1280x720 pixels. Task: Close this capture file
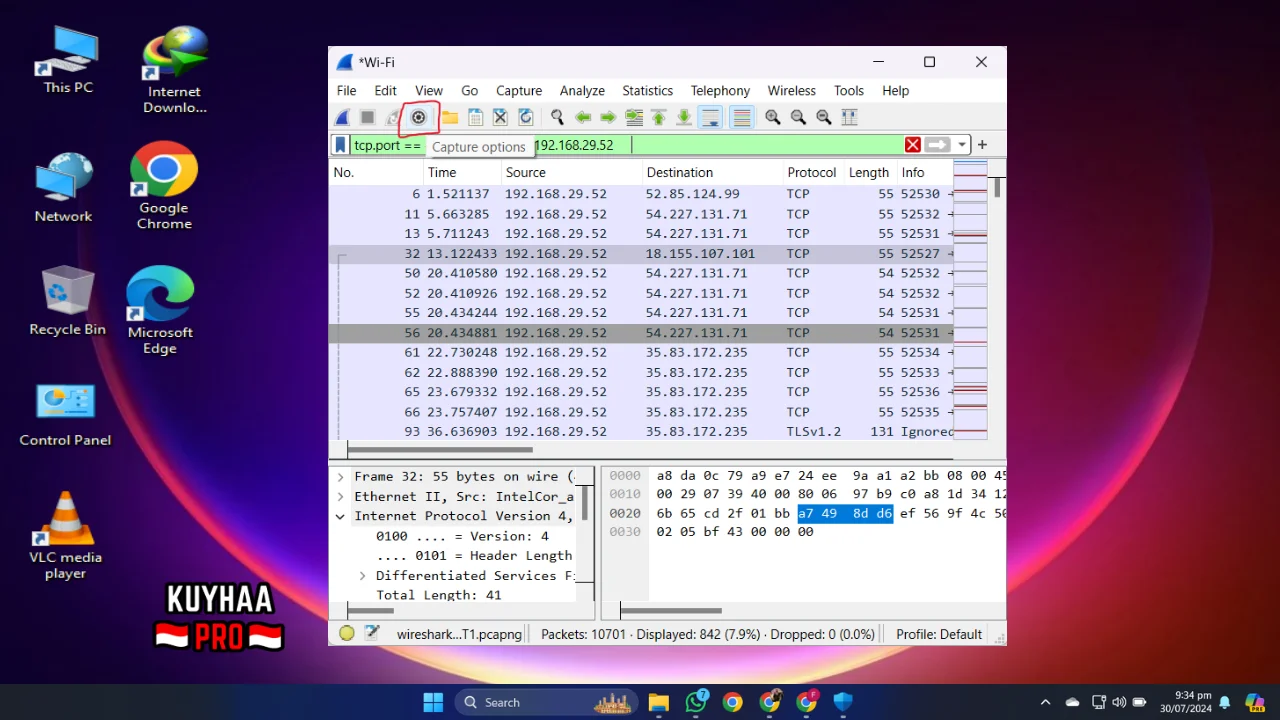click(x=501, y=117)
